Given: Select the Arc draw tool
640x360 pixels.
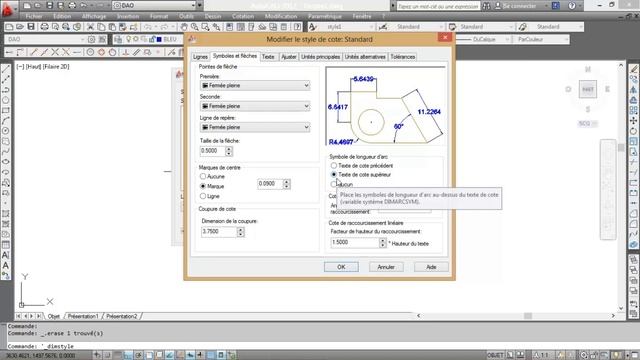Looking at the screenshot, I should pyautogui.click(x=6, y=121).
